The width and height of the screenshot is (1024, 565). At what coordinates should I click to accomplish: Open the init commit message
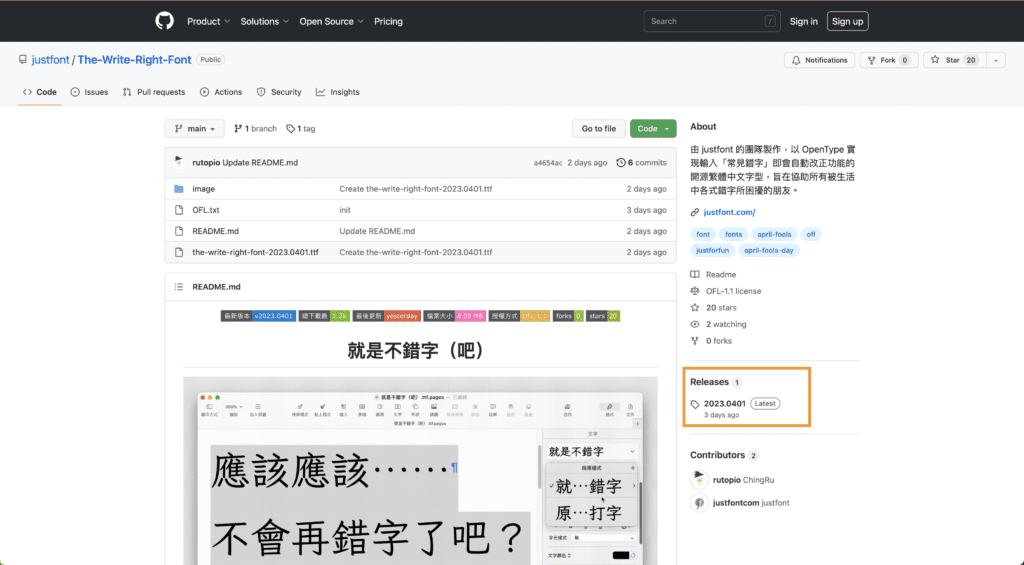(345, 210)
